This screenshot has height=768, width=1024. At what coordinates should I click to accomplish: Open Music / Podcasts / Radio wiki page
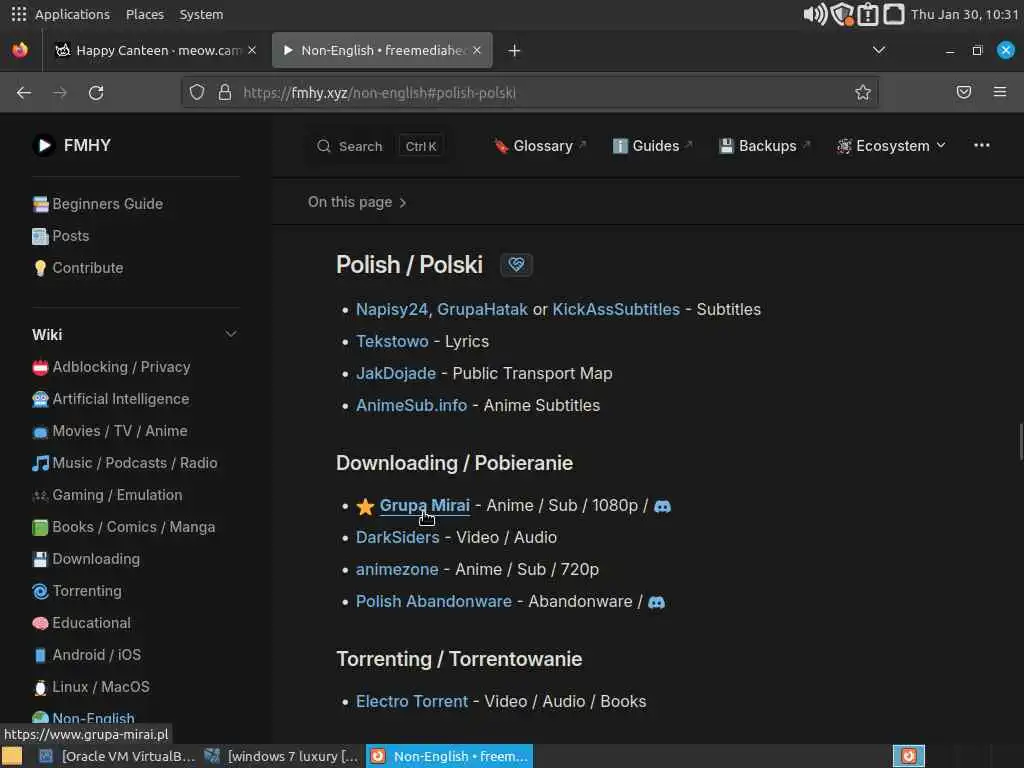125,463
